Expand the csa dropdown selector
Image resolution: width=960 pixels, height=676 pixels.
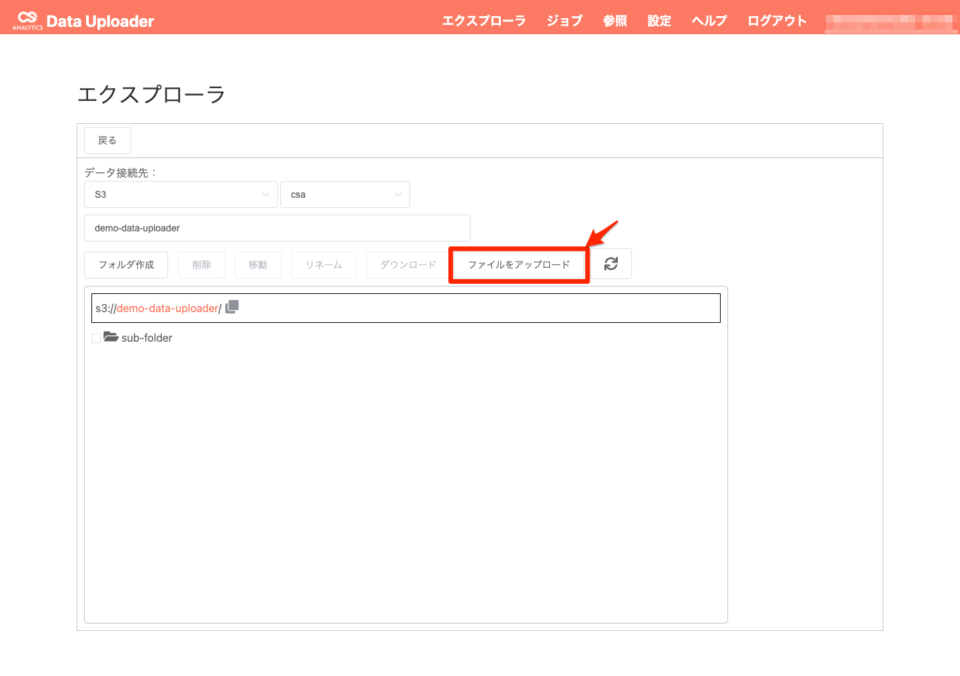tap(345, 194)
